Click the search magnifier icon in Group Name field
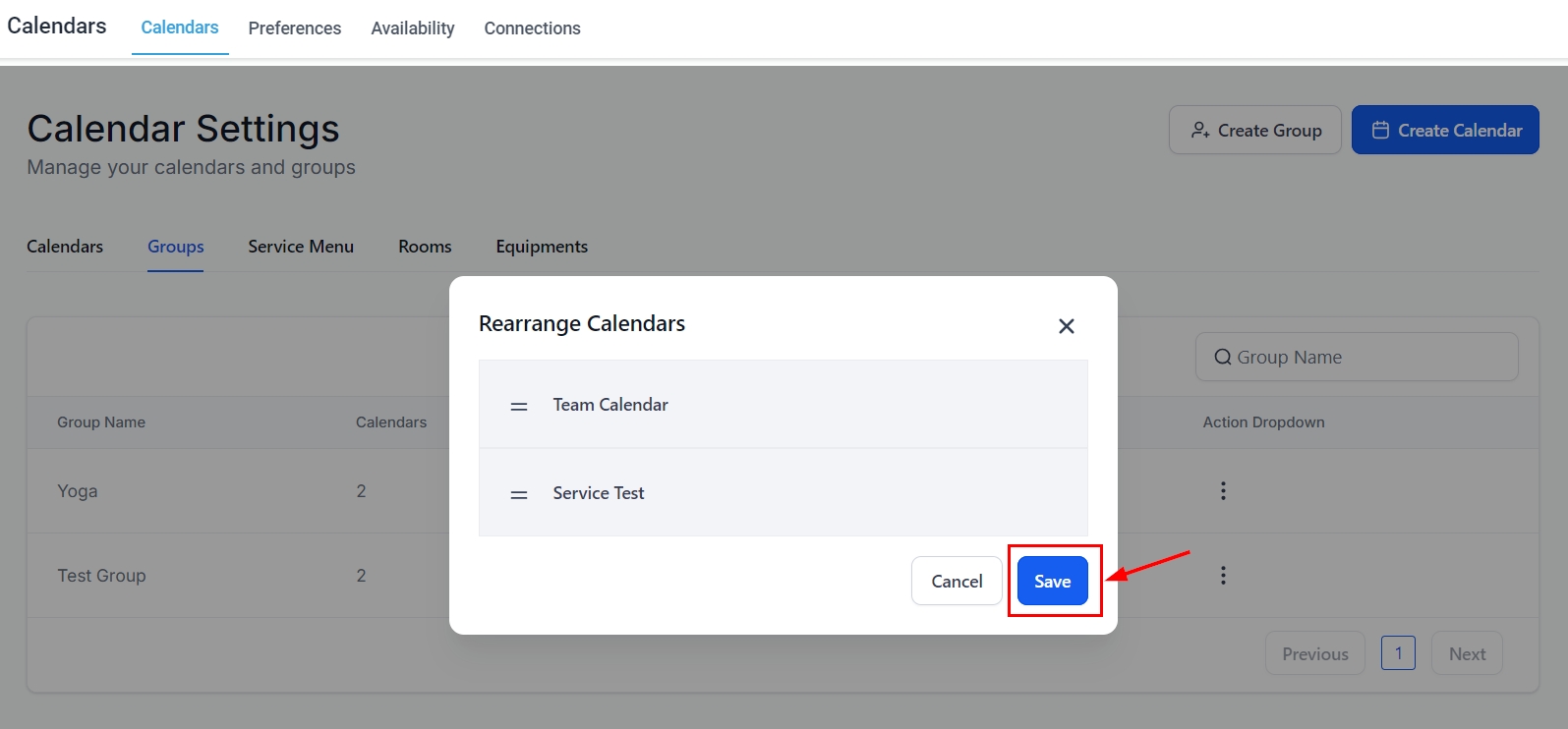This screenshot has width=1568, height=729. (x=1222, y=358)
